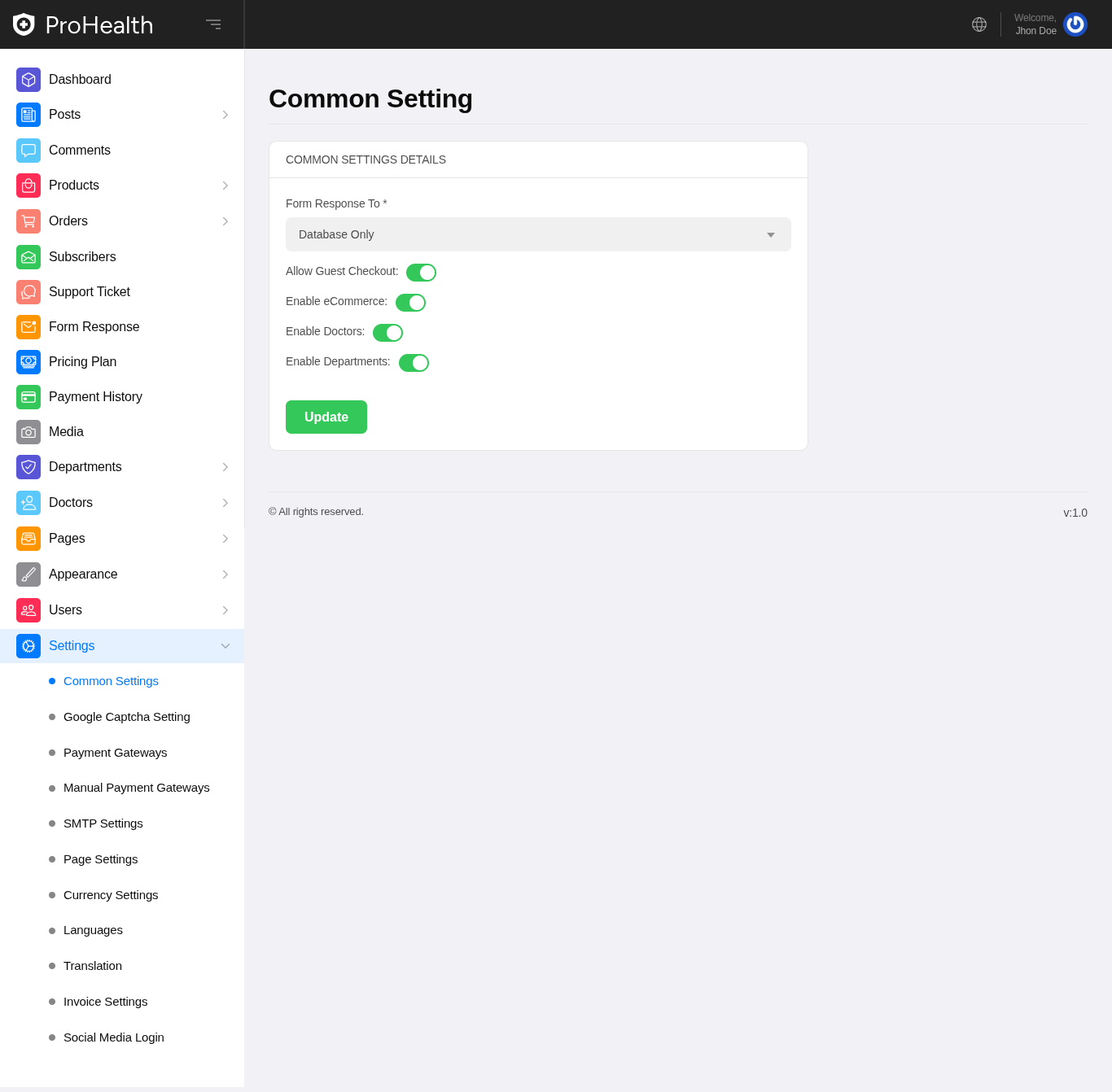The image size is (1112, 1092).
Task: Click the ProHealth shield logo
Action: click(x=24, y=24)
